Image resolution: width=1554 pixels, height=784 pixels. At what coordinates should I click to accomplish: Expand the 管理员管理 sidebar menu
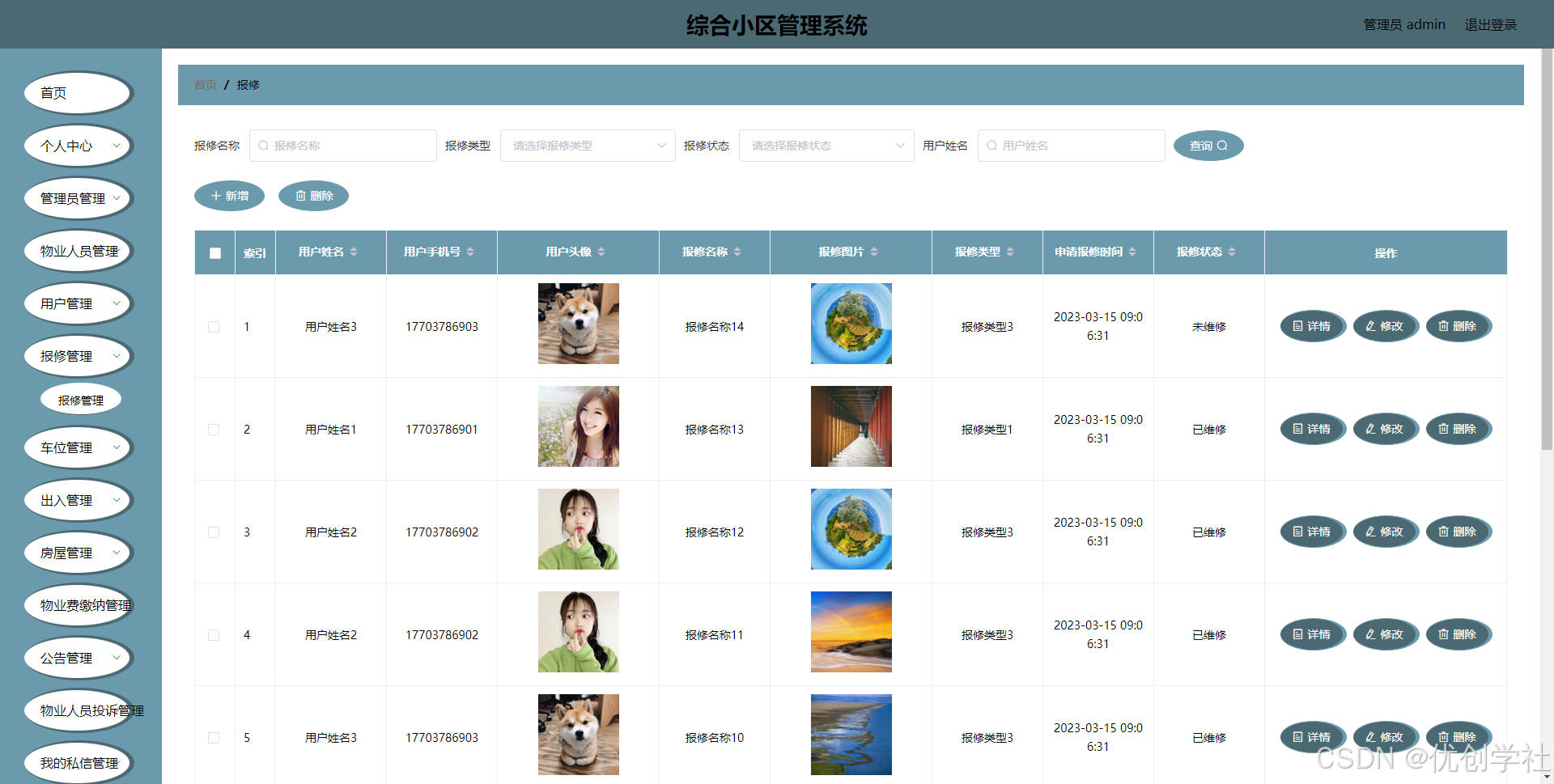(78, 198)
